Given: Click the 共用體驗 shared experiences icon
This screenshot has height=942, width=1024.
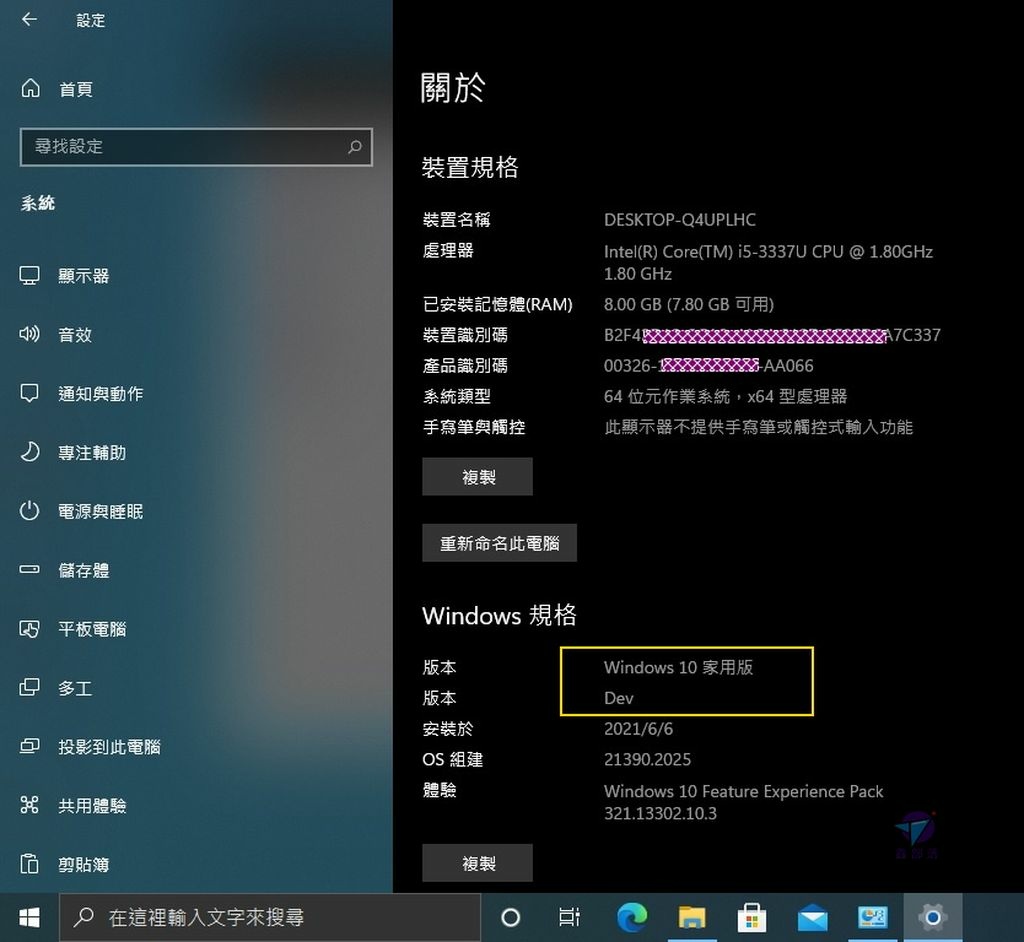Looking at the screenshot, I should point(29,805).
